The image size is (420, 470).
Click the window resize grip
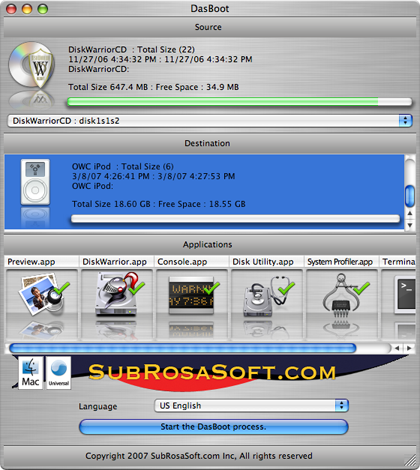click(410, 461)
